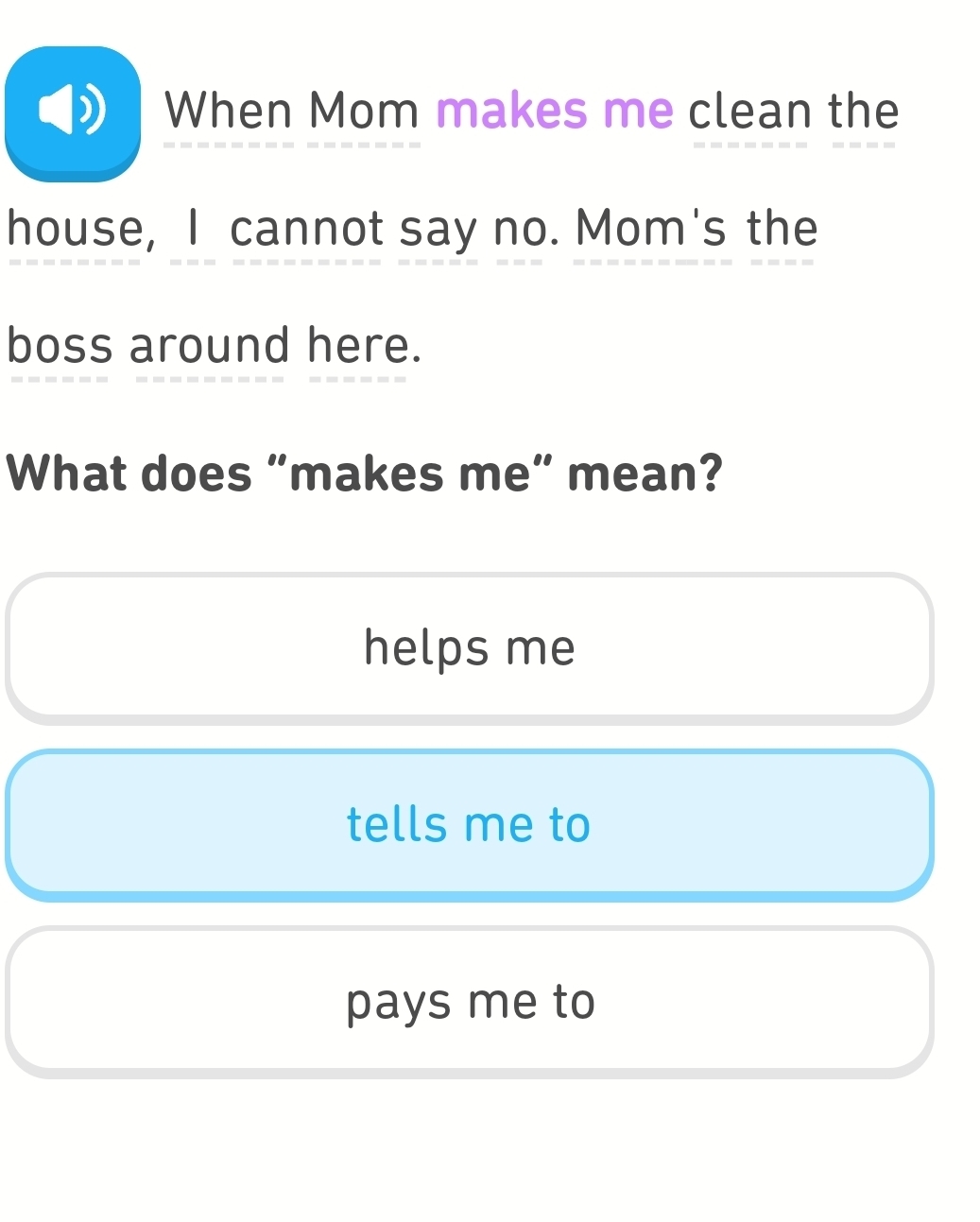Viewport: 980px width, 1222px height.
Task: Select the currently highlighted "tells me to" option
Action: click(x=470, y=823)
